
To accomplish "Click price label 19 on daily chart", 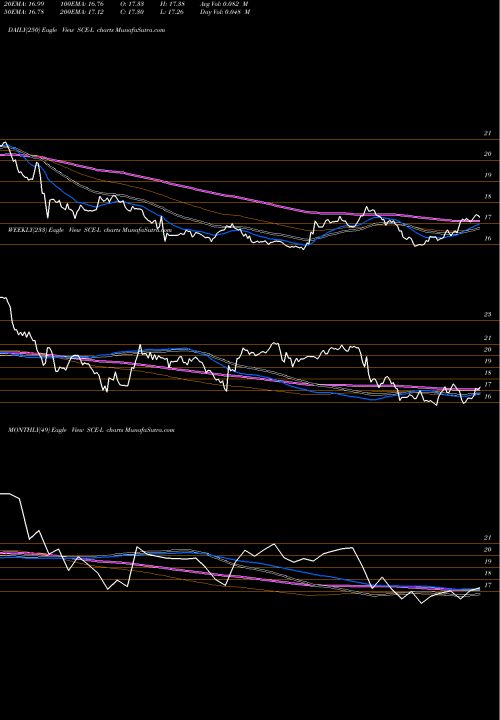I will coord(488,175).
